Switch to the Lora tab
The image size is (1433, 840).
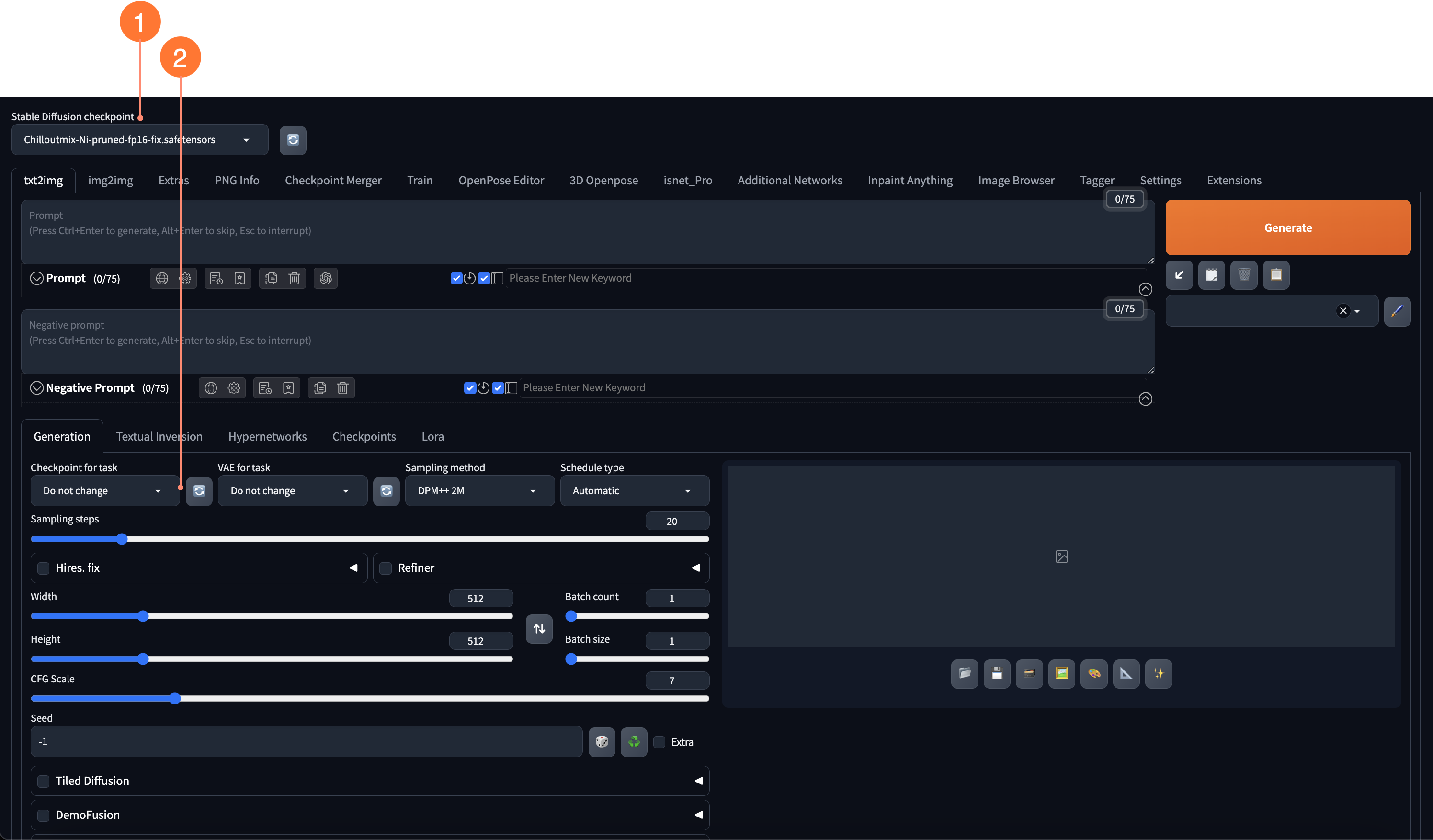(x=432, y=436)
